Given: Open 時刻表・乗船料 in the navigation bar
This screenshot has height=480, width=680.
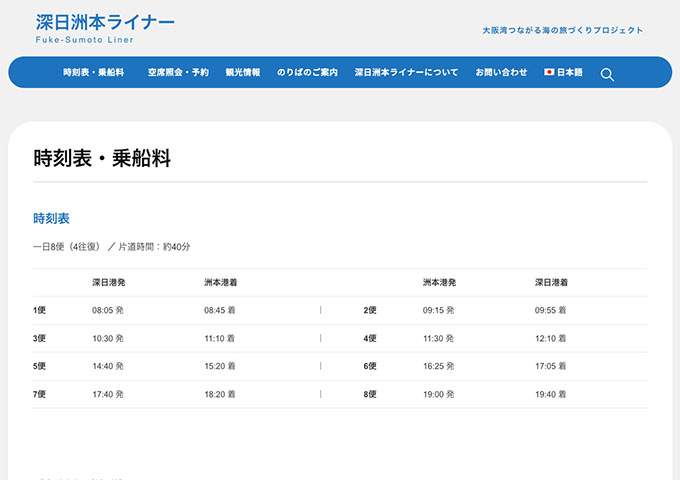Looking at the screenshot, I should (94, 72).
